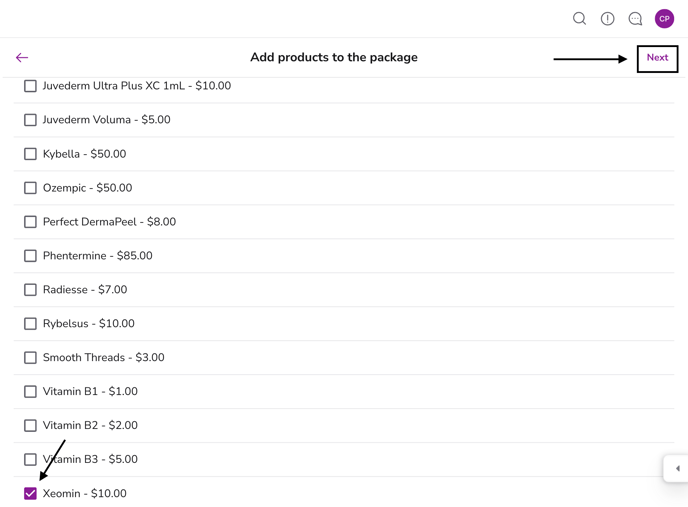The width and height of the screenshot is (688, 507).
Task: Open the chat messages icon
Action: pyautogui.click(x=635, y=19)
